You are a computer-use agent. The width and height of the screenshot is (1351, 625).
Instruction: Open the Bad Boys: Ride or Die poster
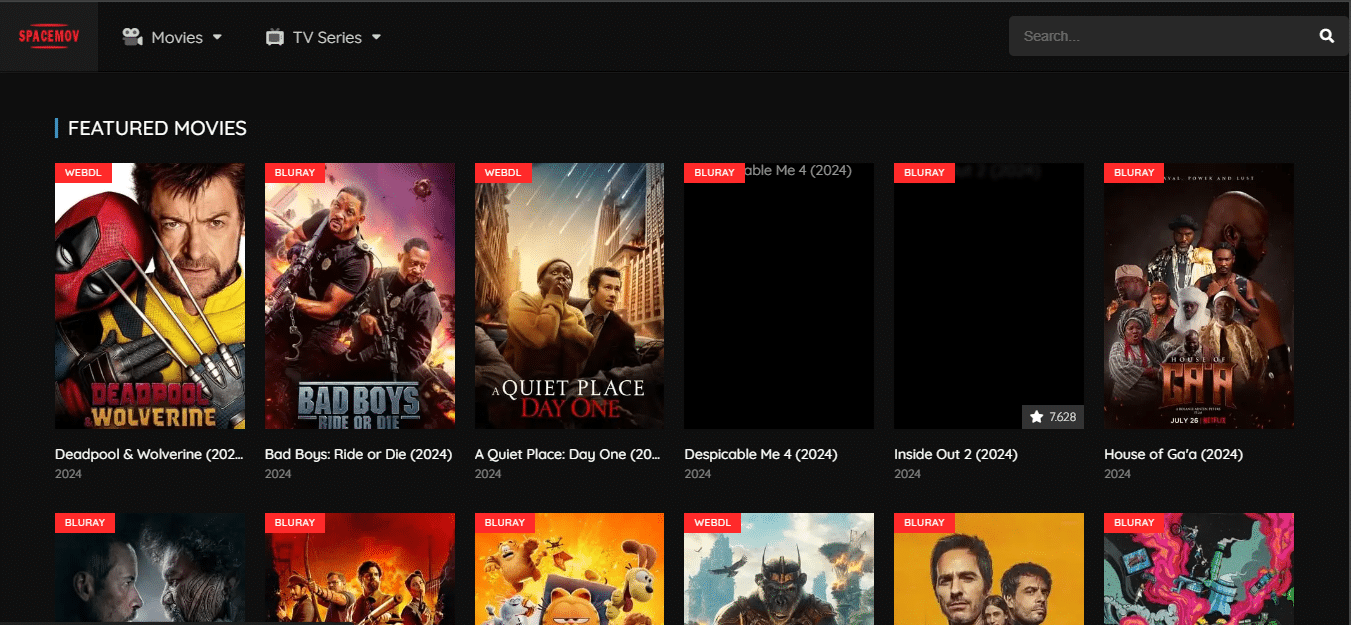359,295
